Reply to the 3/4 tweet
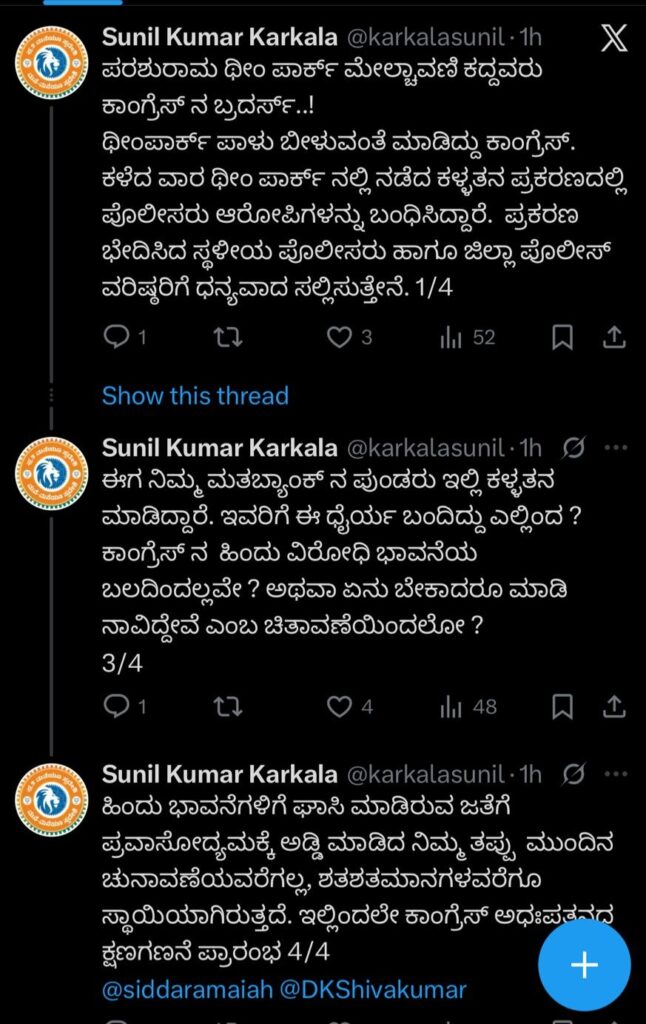 [x=118, y=707]
